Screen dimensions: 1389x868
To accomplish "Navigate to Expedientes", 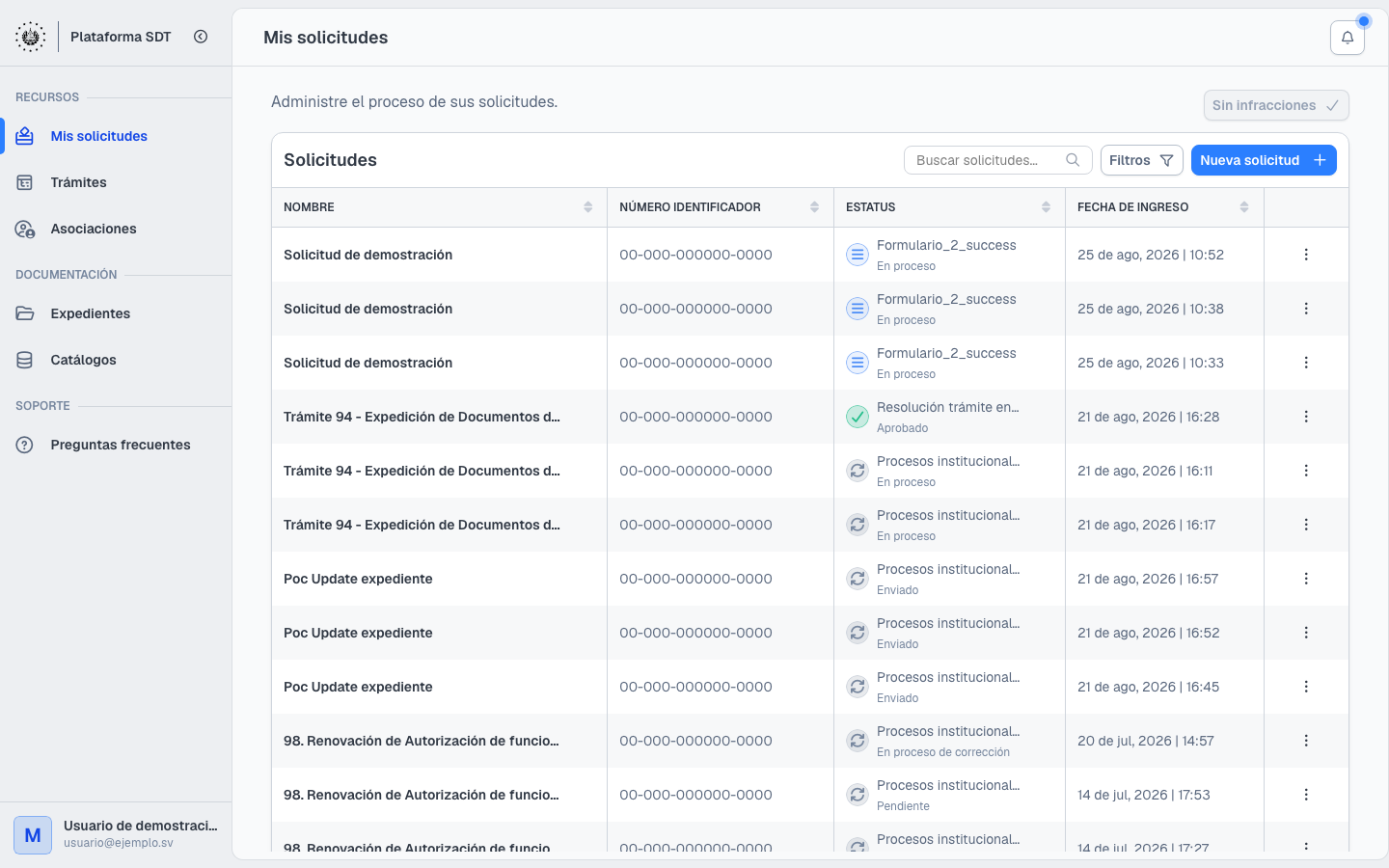I will 90,313.
